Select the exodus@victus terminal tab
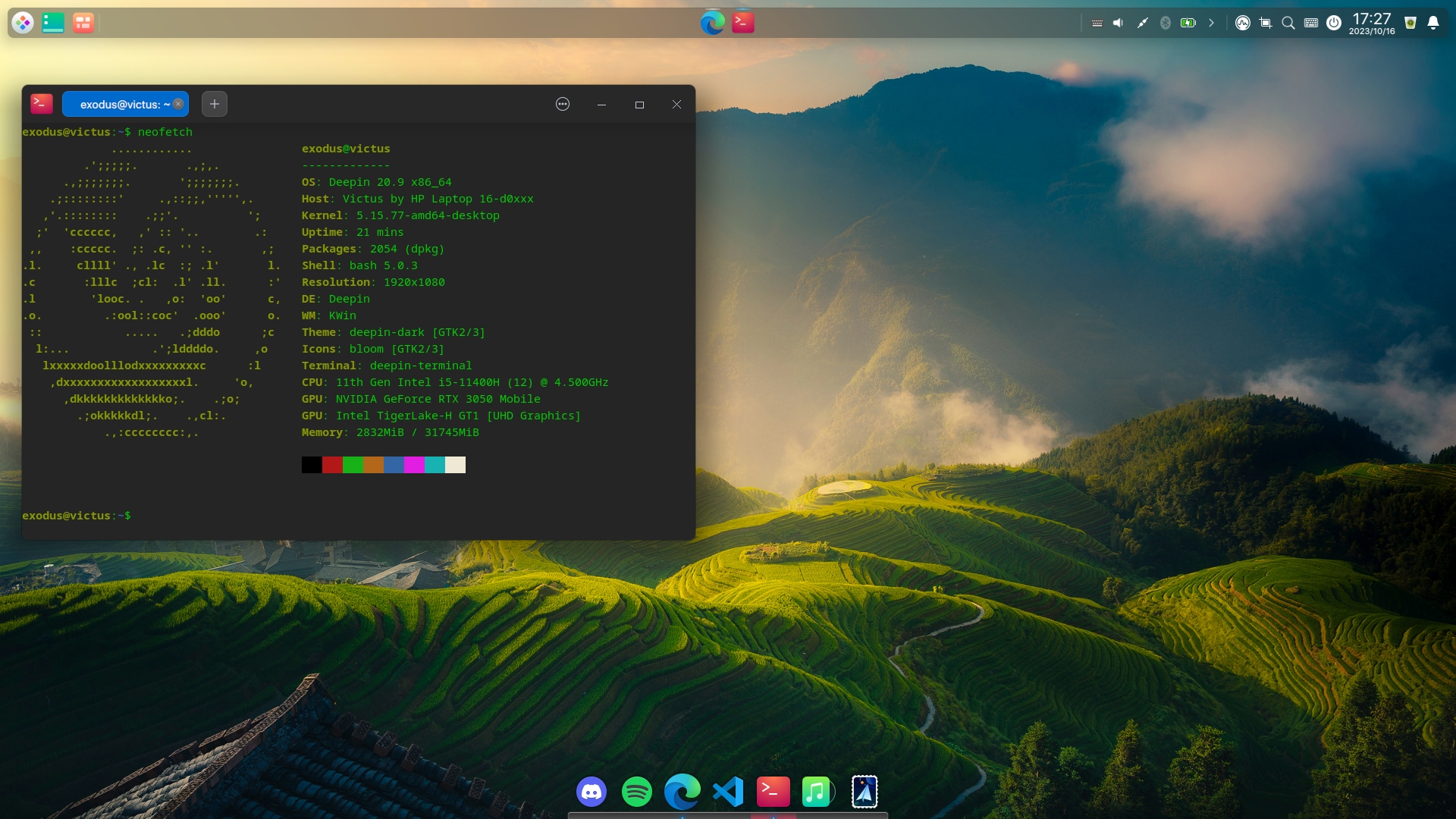 [120, 105]
